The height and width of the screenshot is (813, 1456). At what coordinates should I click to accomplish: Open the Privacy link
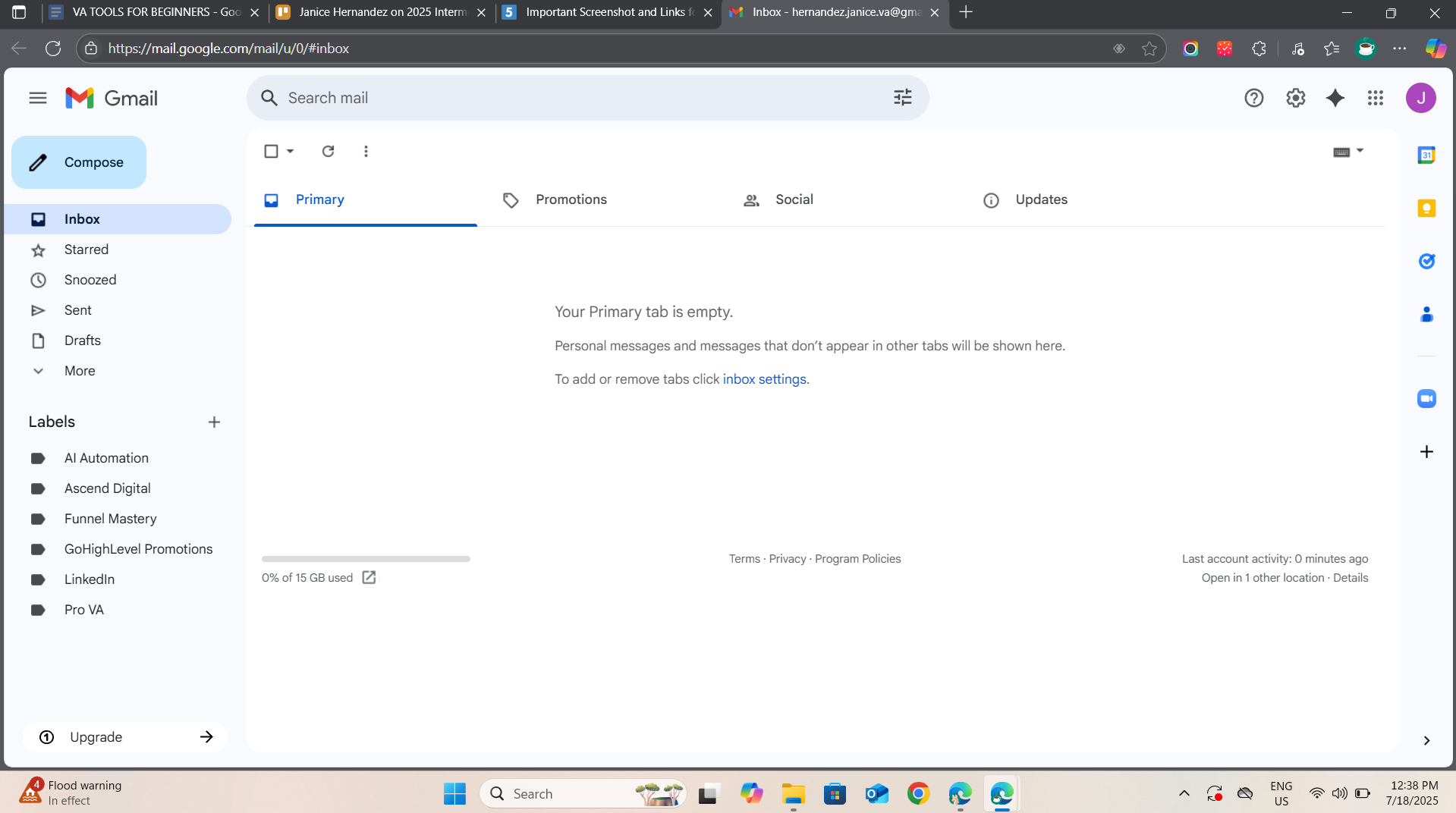click(x=787, y=559)
